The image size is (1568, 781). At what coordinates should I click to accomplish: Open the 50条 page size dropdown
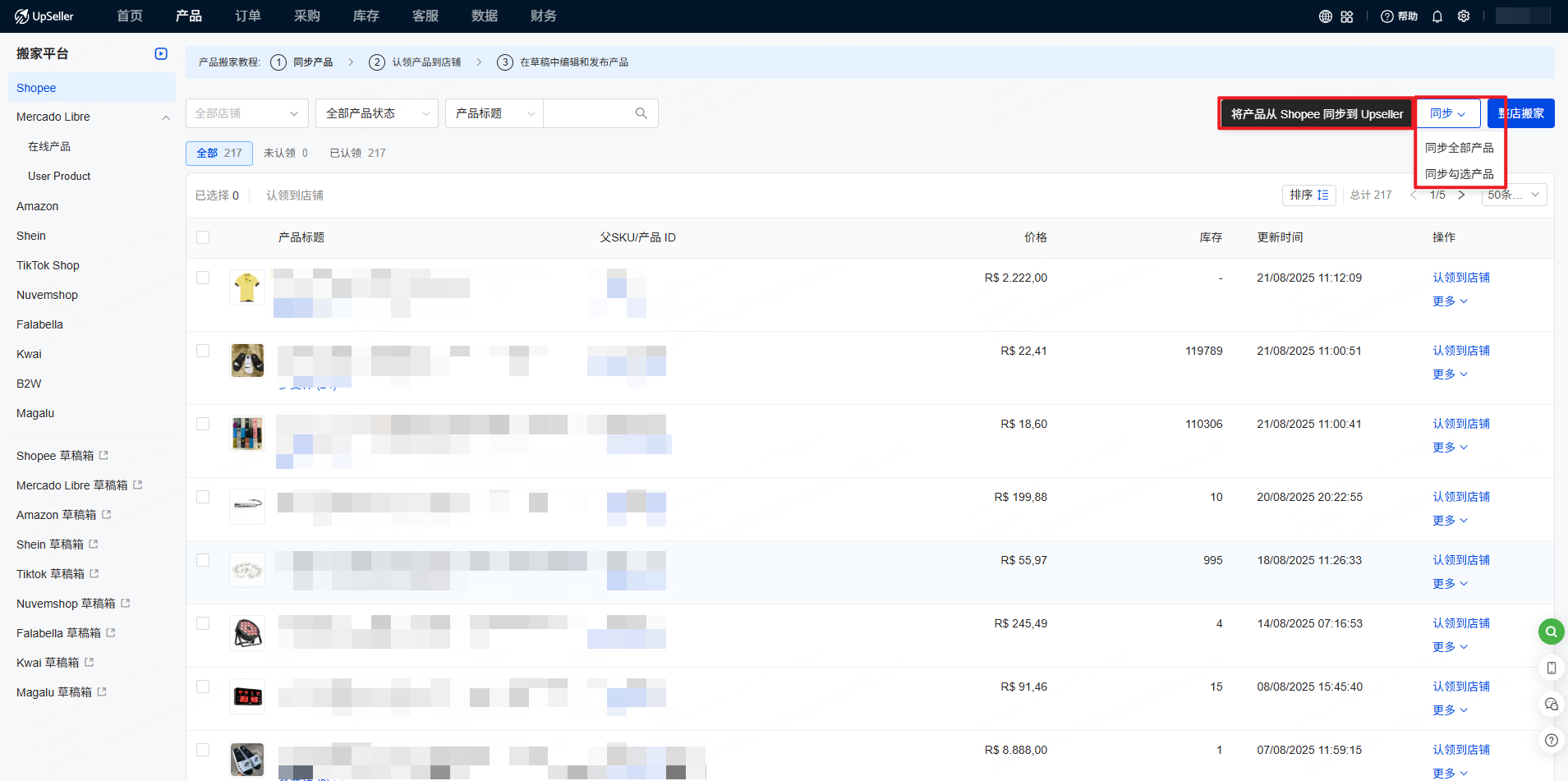click(1515, 195)
